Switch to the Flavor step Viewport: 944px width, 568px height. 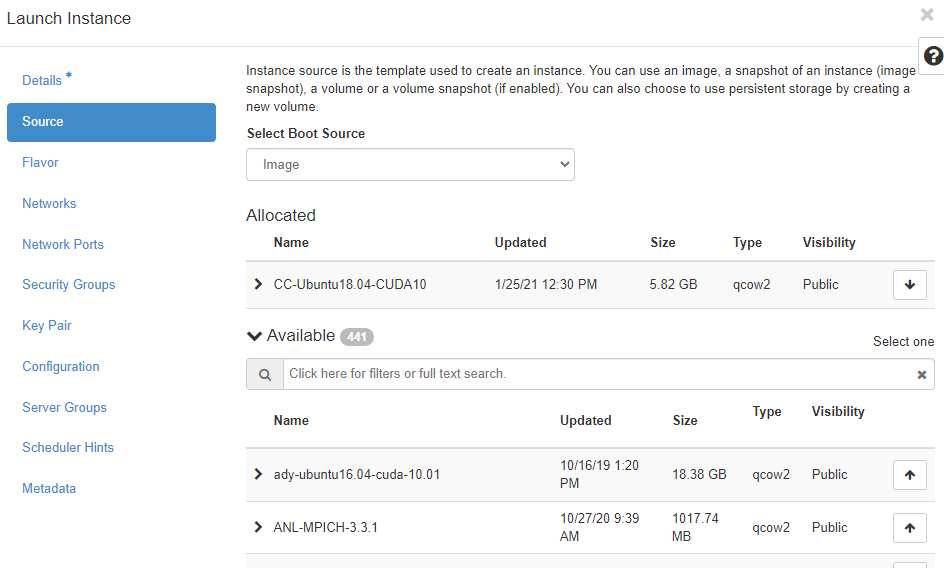[x=40, y=163]
